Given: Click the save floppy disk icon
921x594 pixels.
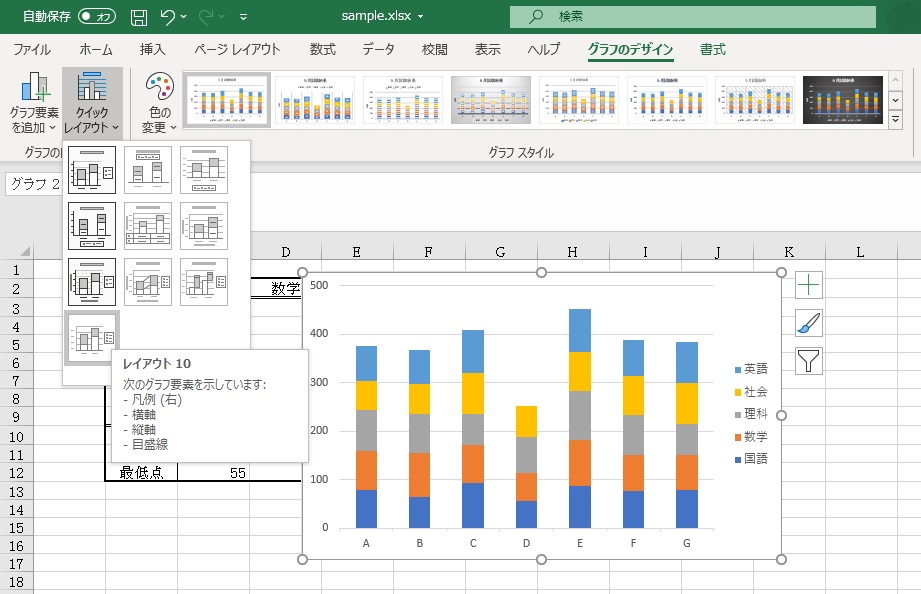Looking at the screenshot, I should (x=139, y=17).
